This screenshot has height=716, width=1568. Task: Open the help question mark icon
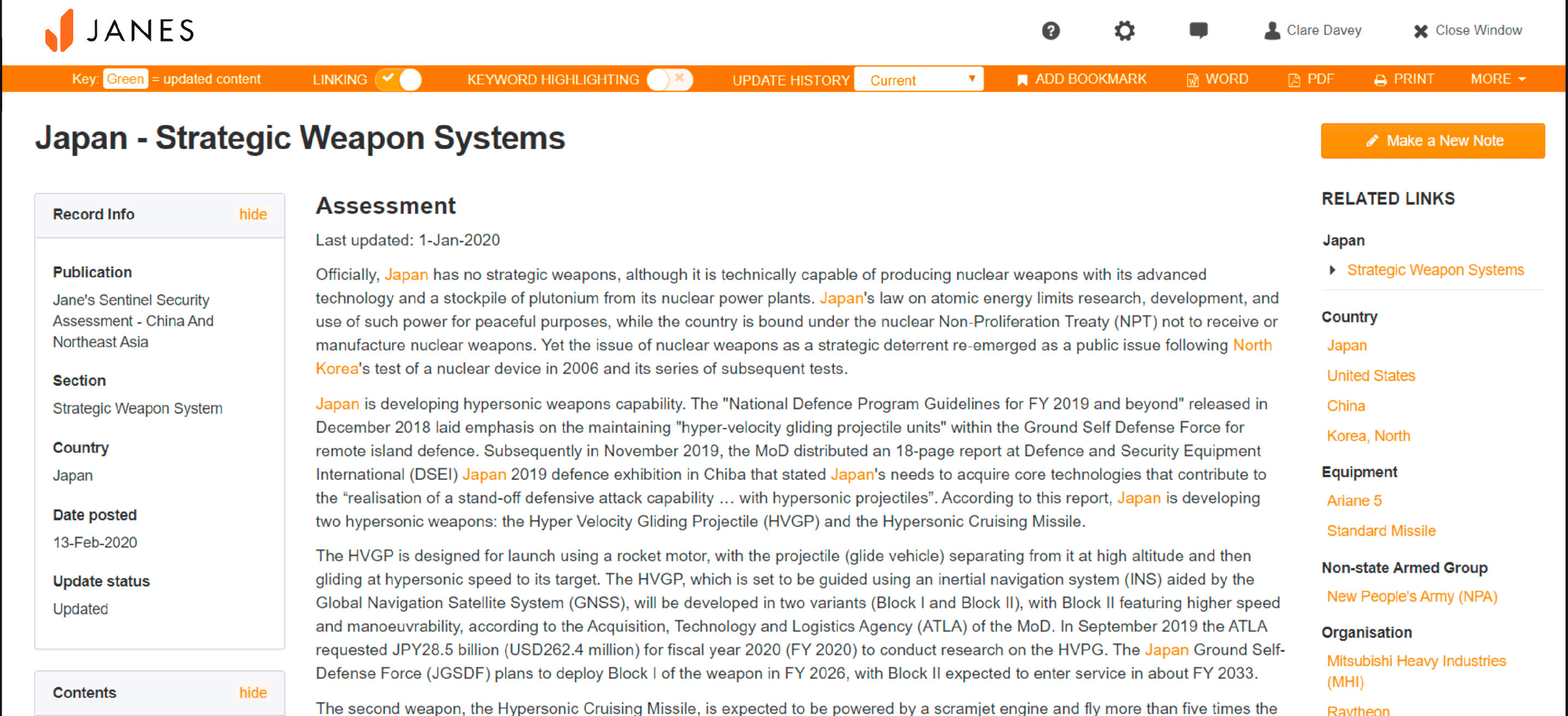pos(1051,31)
